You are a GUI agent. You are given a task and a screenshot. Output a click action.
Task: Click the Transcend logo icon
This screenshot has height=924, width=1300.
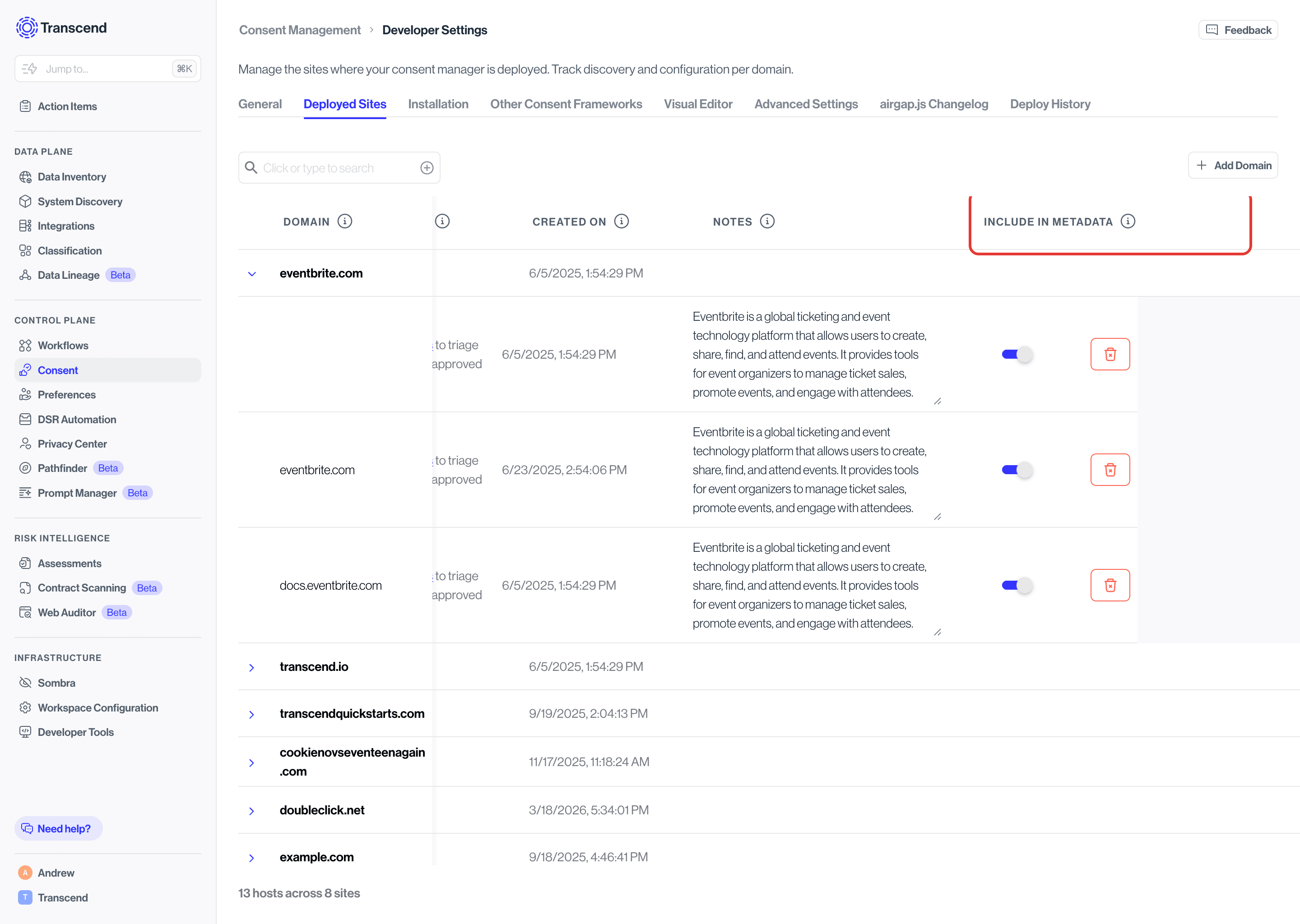[26, 28]
